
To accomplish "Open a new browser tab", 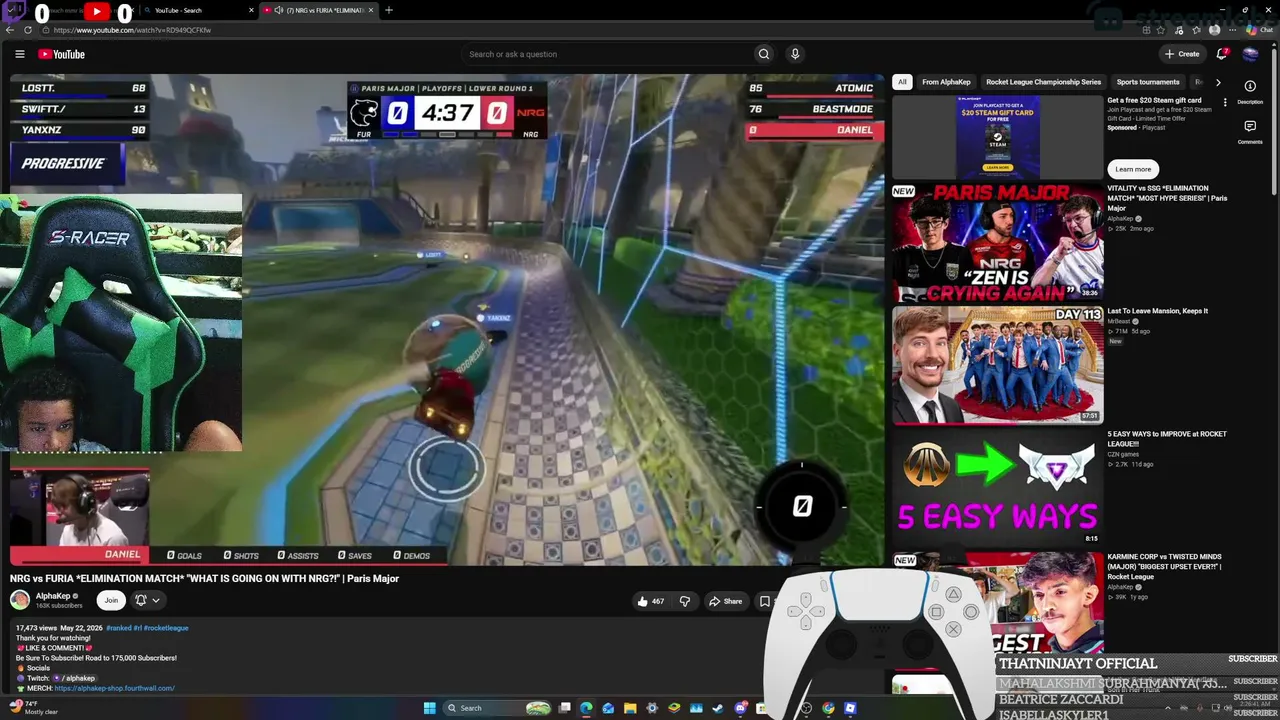I will pyautogui.click(x=389, y=10).
